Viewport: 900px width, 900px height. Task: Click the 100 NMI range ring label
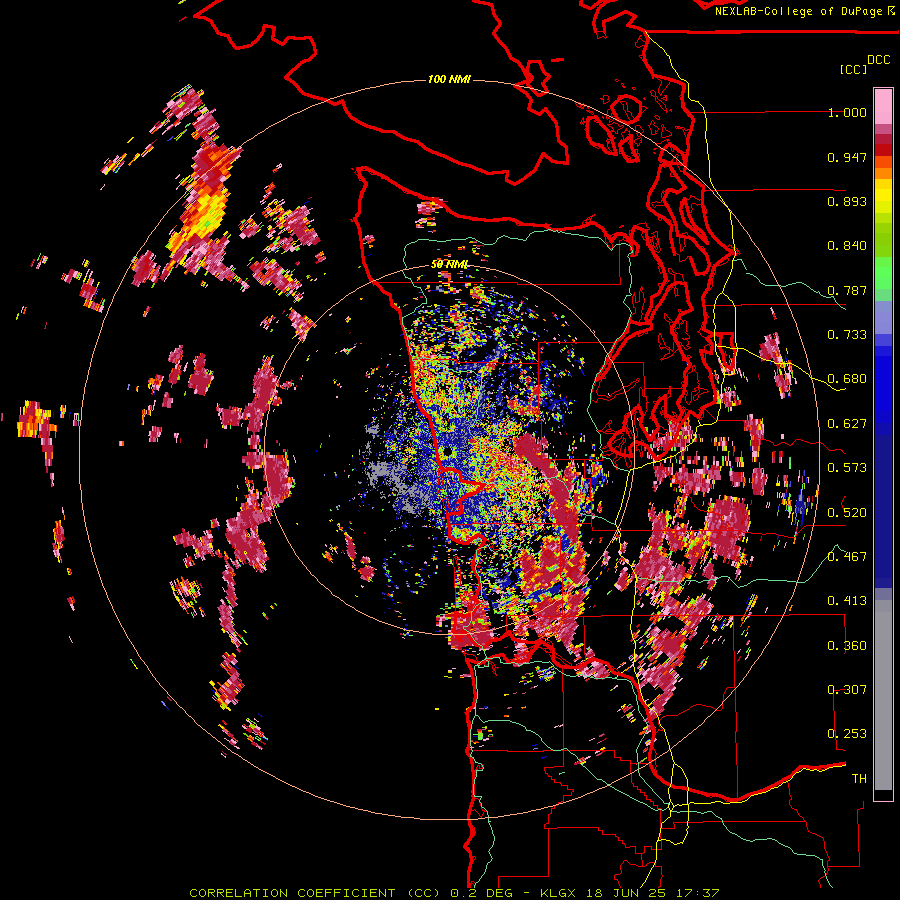[x=449, y=79]
